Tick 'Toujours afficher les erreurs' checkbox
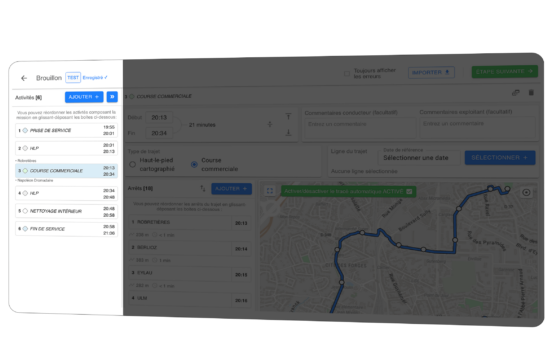Screen dimensions: 550x361 coord(347,73)
